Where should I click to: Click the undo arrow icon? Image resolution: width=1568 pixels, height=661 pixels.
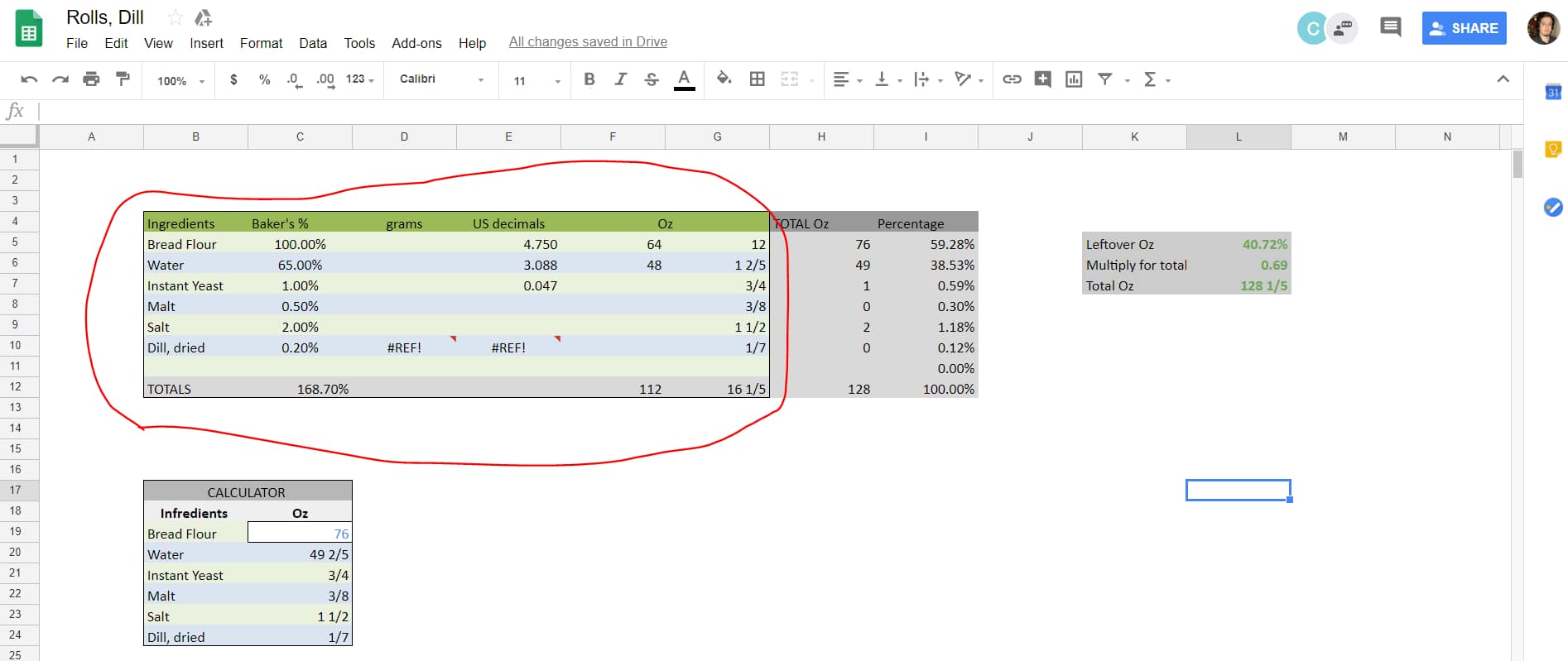click(x=29, y=79)
